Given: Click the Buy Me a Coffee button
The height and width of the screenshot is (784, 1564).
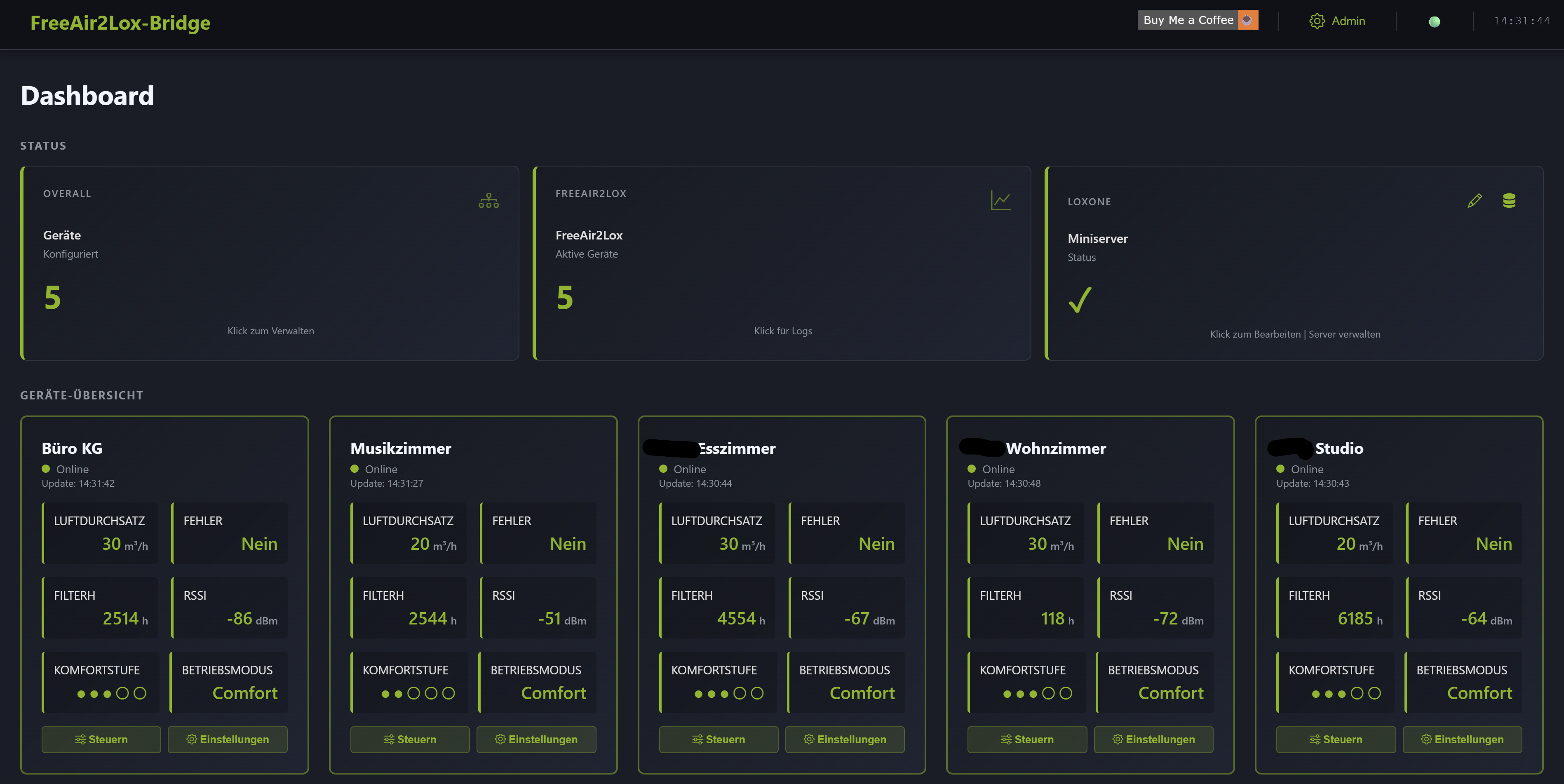Looking at the screenshot, I should point(1188,20).
